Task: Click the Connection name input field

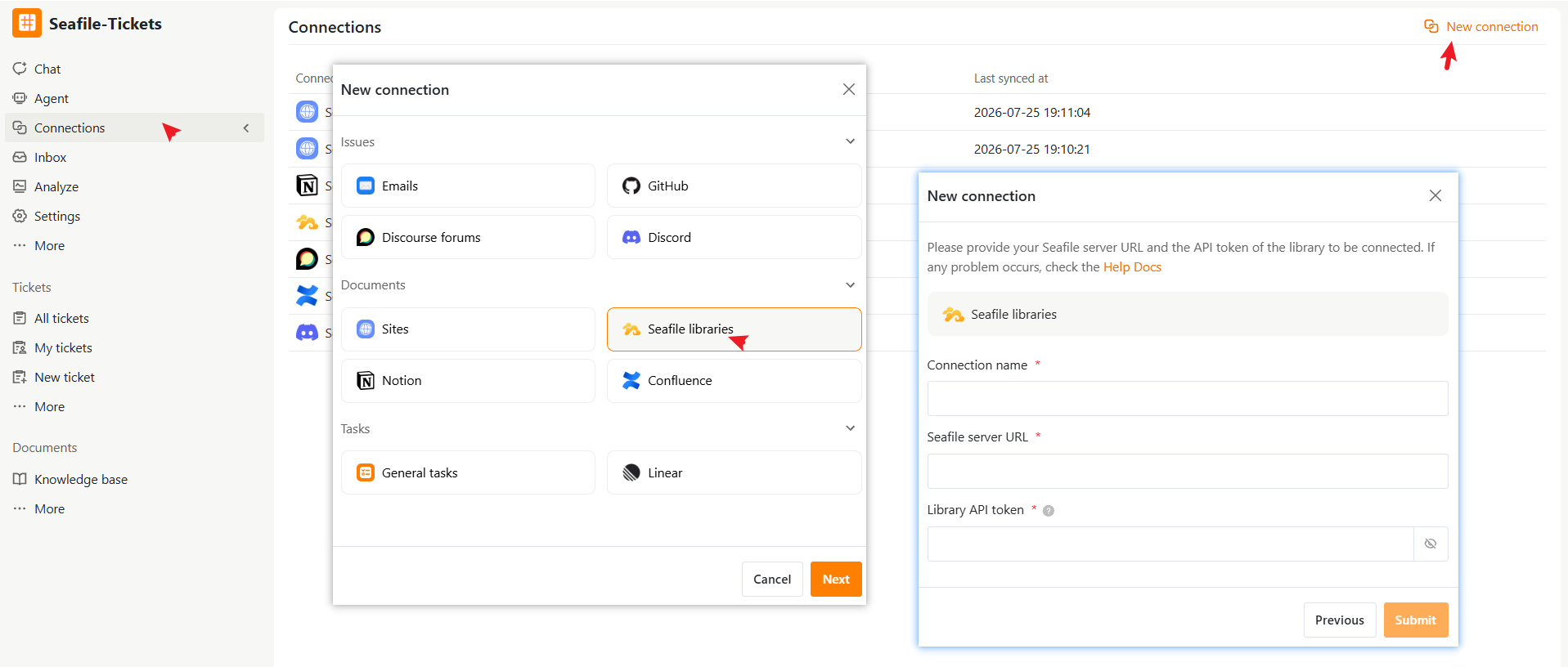Action: coord(1188,398)
